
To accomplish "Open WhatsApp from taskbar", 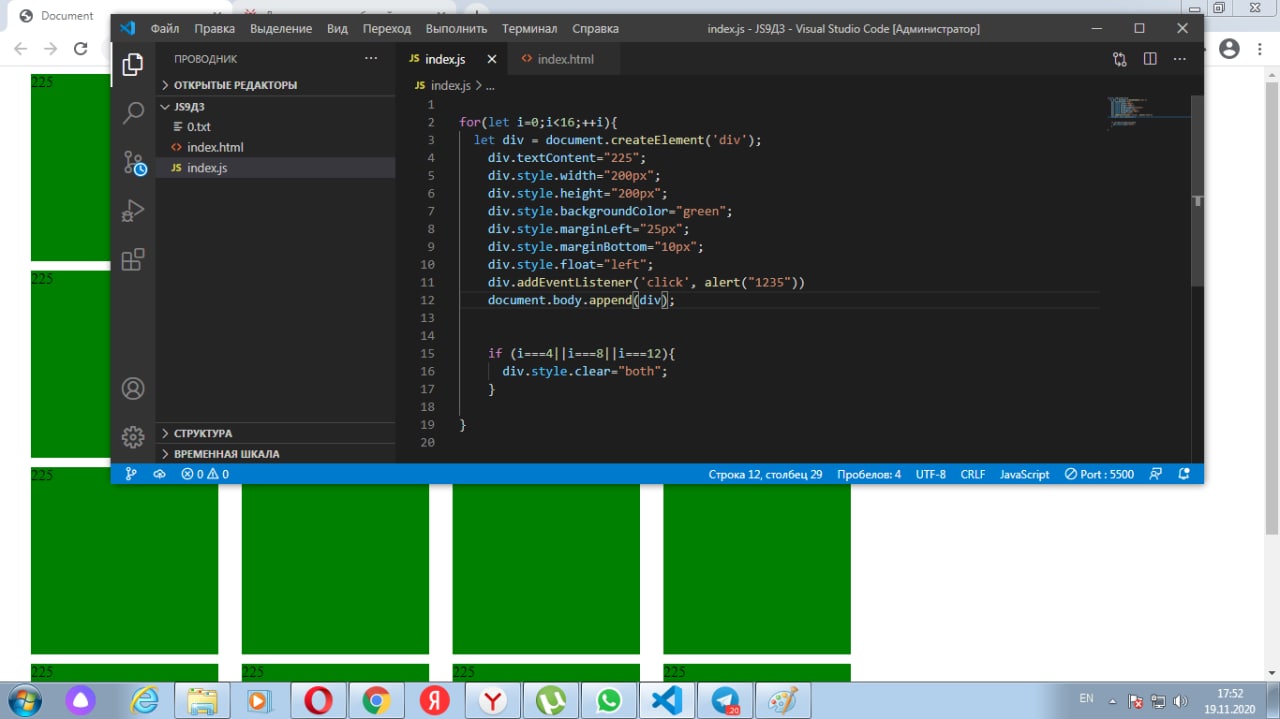I will click(x=608, y=701).
